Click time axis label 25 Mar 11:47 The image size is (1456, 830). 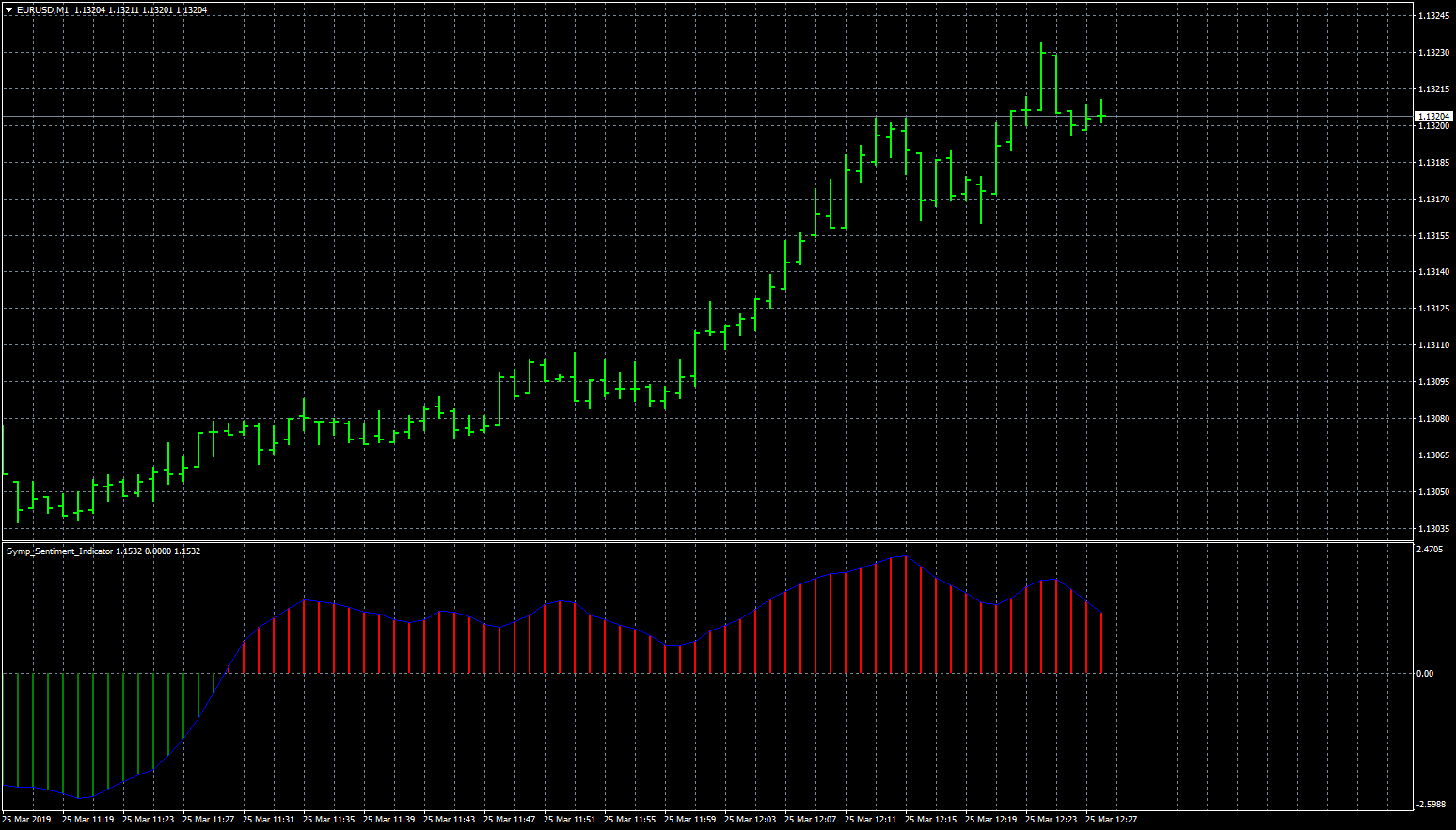click(x=510, y=820)
